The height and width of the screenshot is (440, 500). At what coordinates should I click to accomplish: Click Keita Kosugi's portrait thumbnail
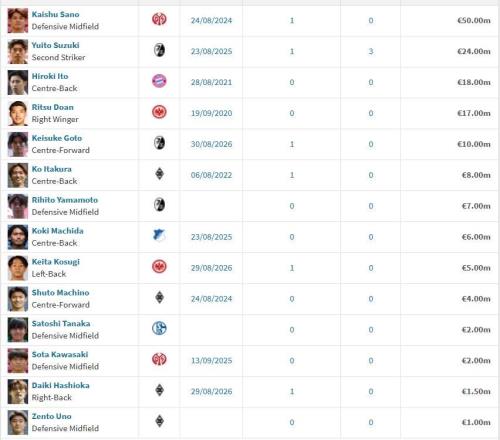tap(18, 268)
